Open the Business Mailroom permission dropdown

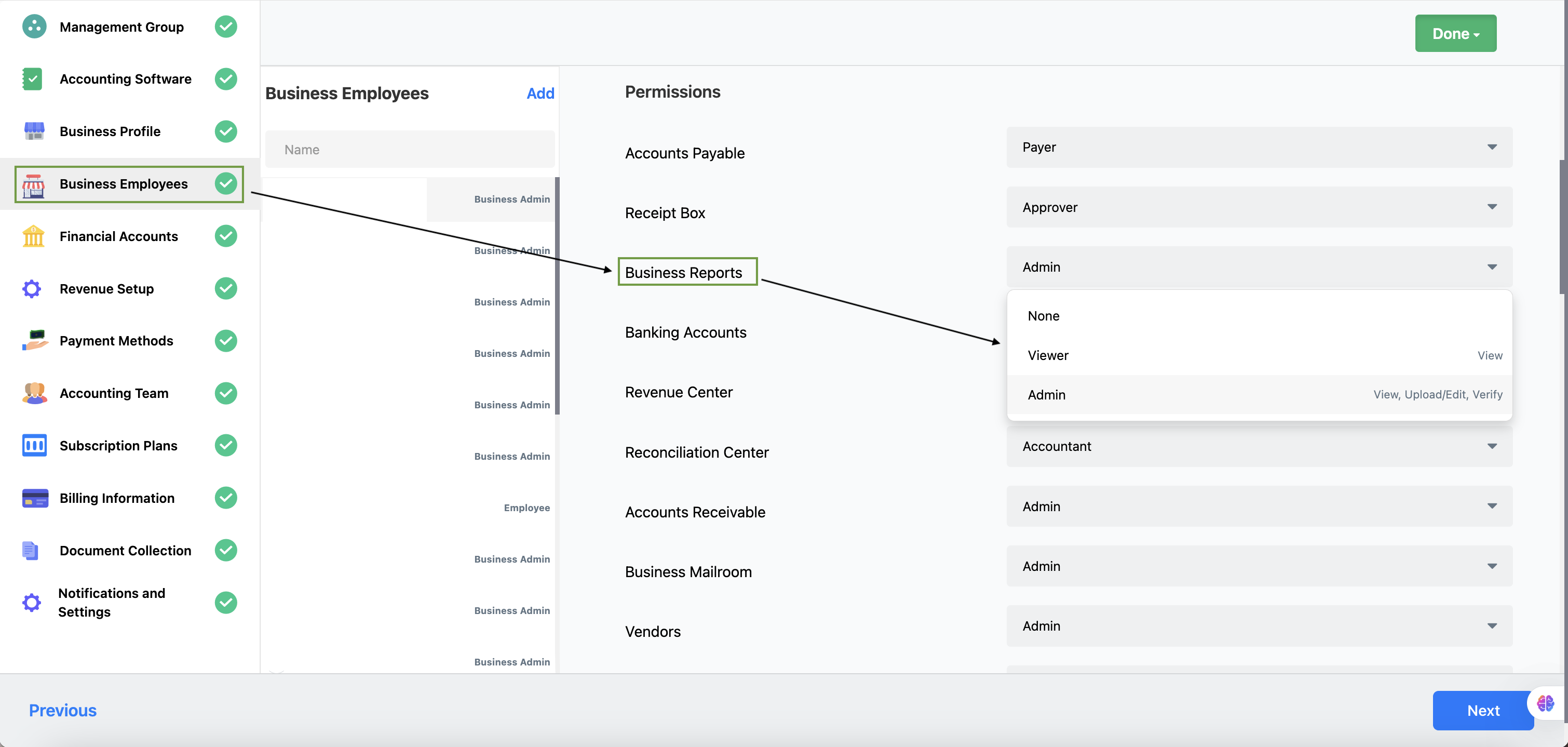[x=1259, y=566]
